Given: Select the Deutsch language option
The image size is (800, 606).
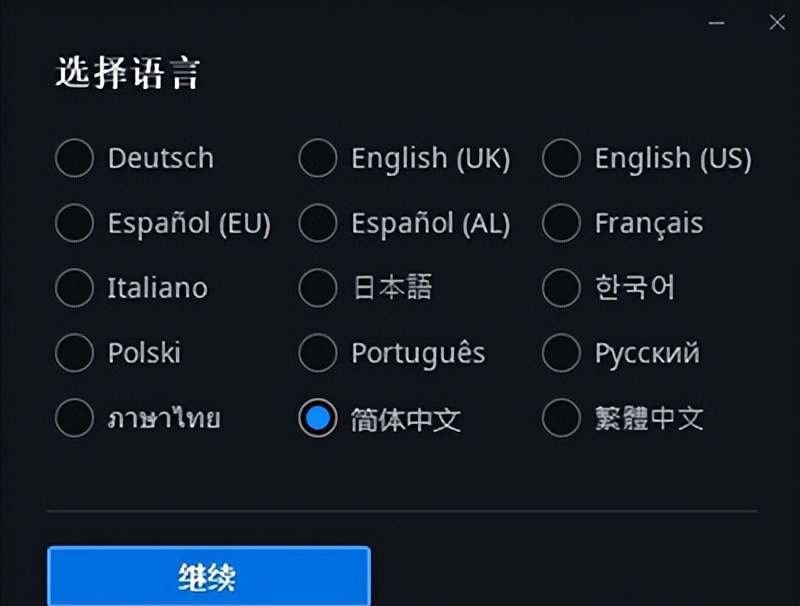Looking at the screenshot, I should pyautogui.click(x=74, y=158).
